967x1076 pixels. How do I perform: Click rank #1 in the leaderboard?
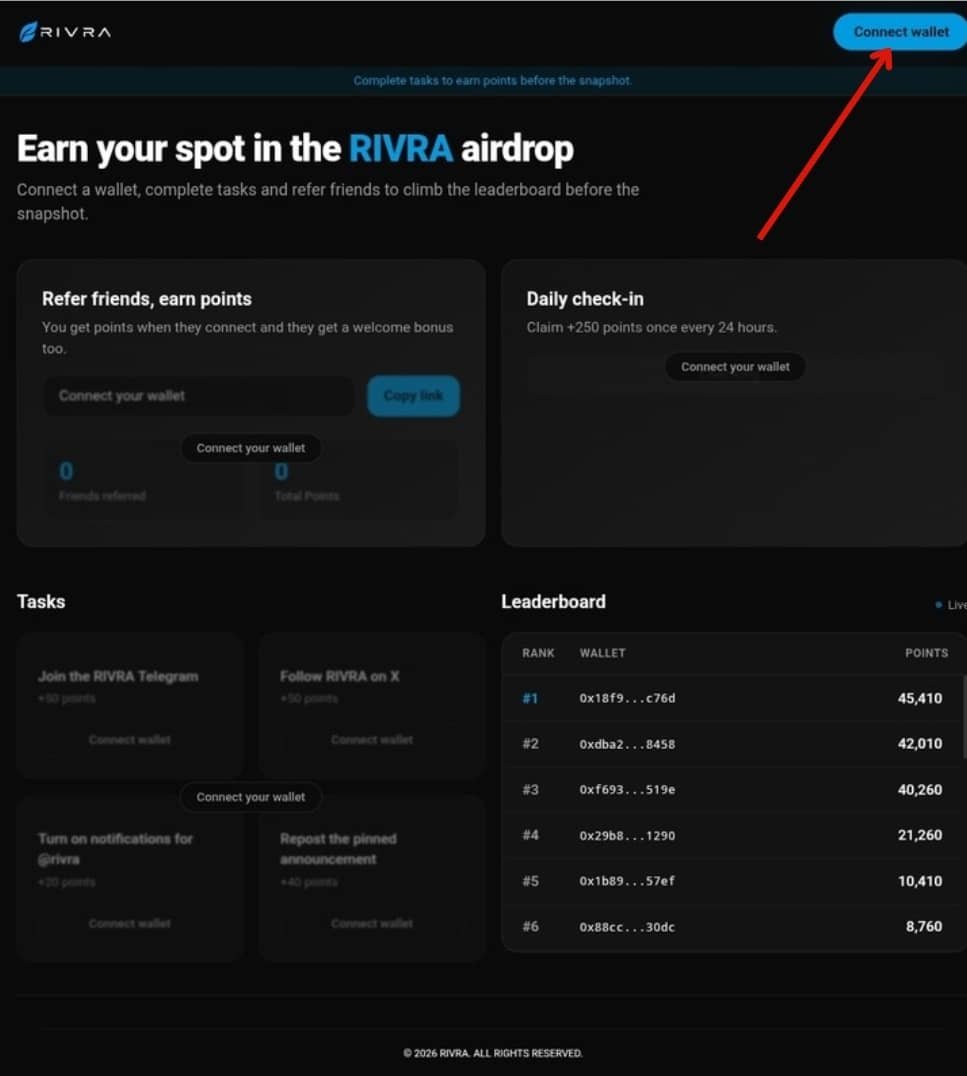[530, 698]
